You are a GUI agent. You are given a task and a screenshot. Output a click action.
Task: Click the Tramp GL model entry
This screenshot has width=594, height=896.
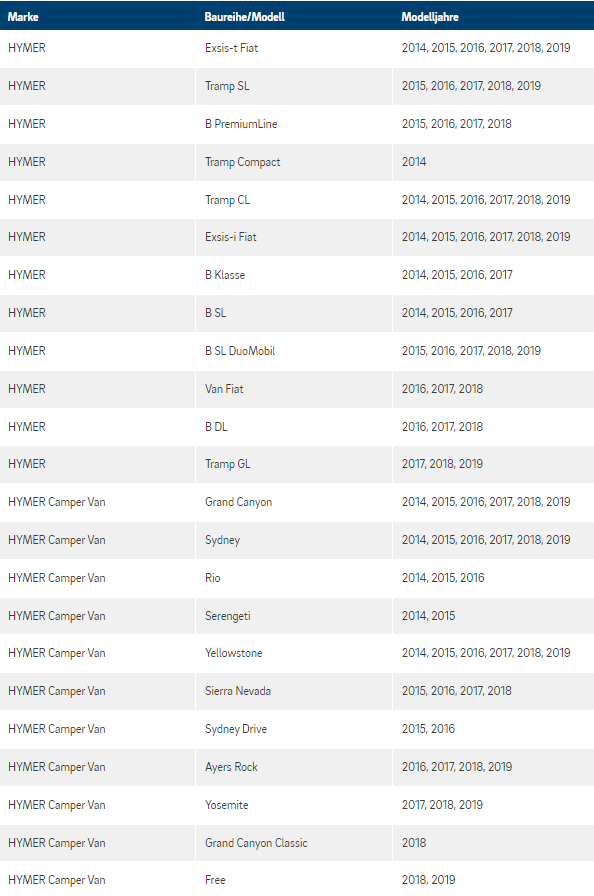pyautogui.click(x=228, y=464)
